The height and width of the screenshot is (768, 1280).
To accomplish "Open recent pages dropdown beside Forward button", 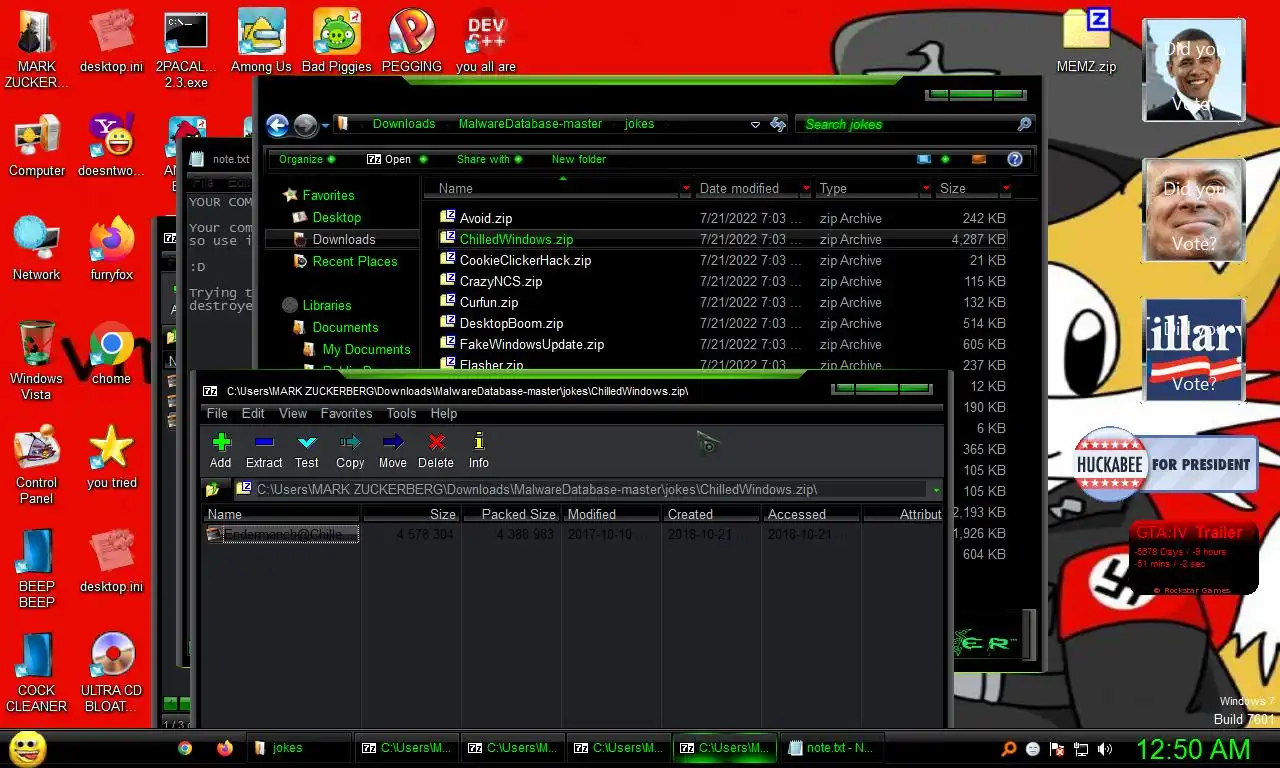I will click(x=326, y=126).
